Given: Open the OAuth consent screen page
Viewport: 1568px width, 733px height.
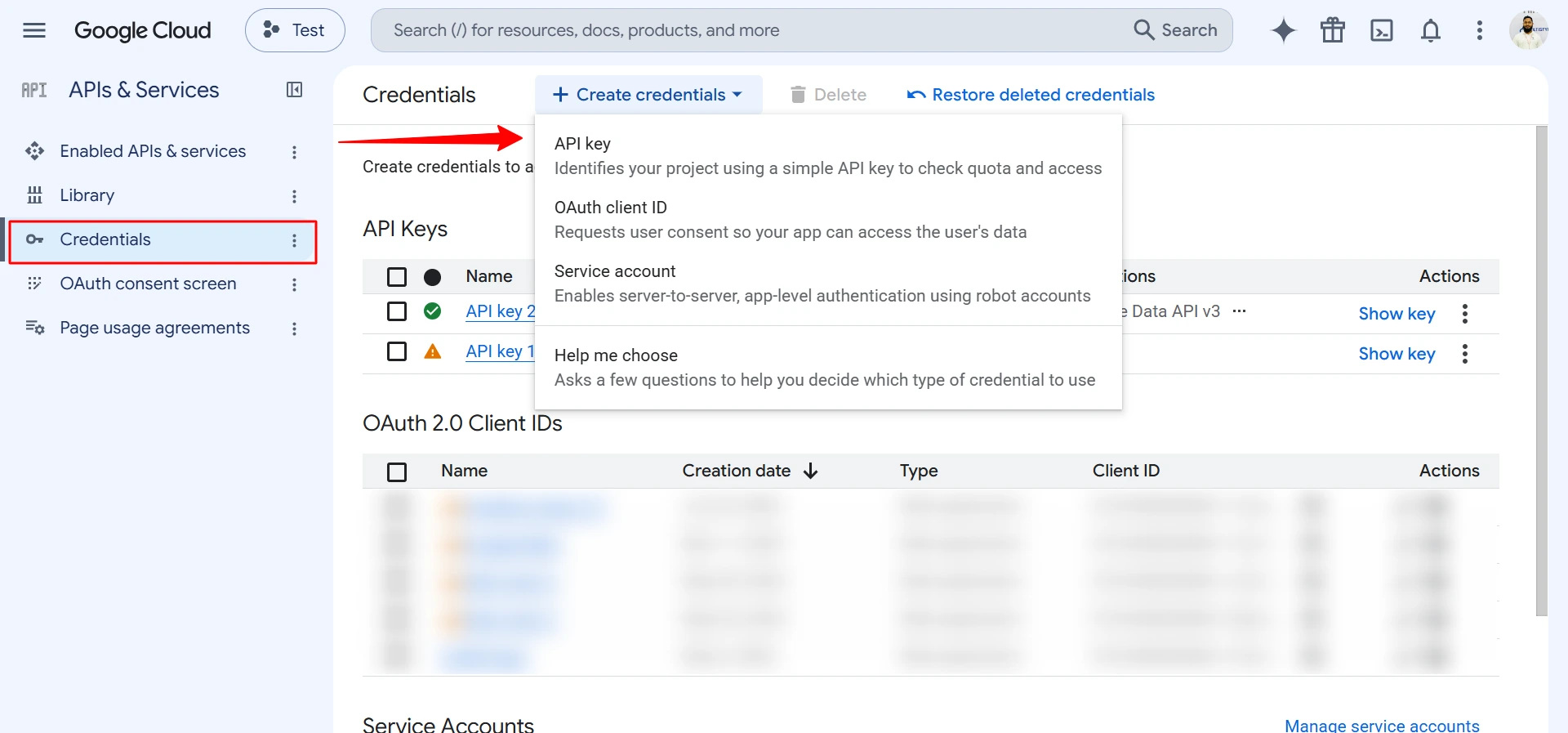Looking at the screenshot, I should 148,284.
